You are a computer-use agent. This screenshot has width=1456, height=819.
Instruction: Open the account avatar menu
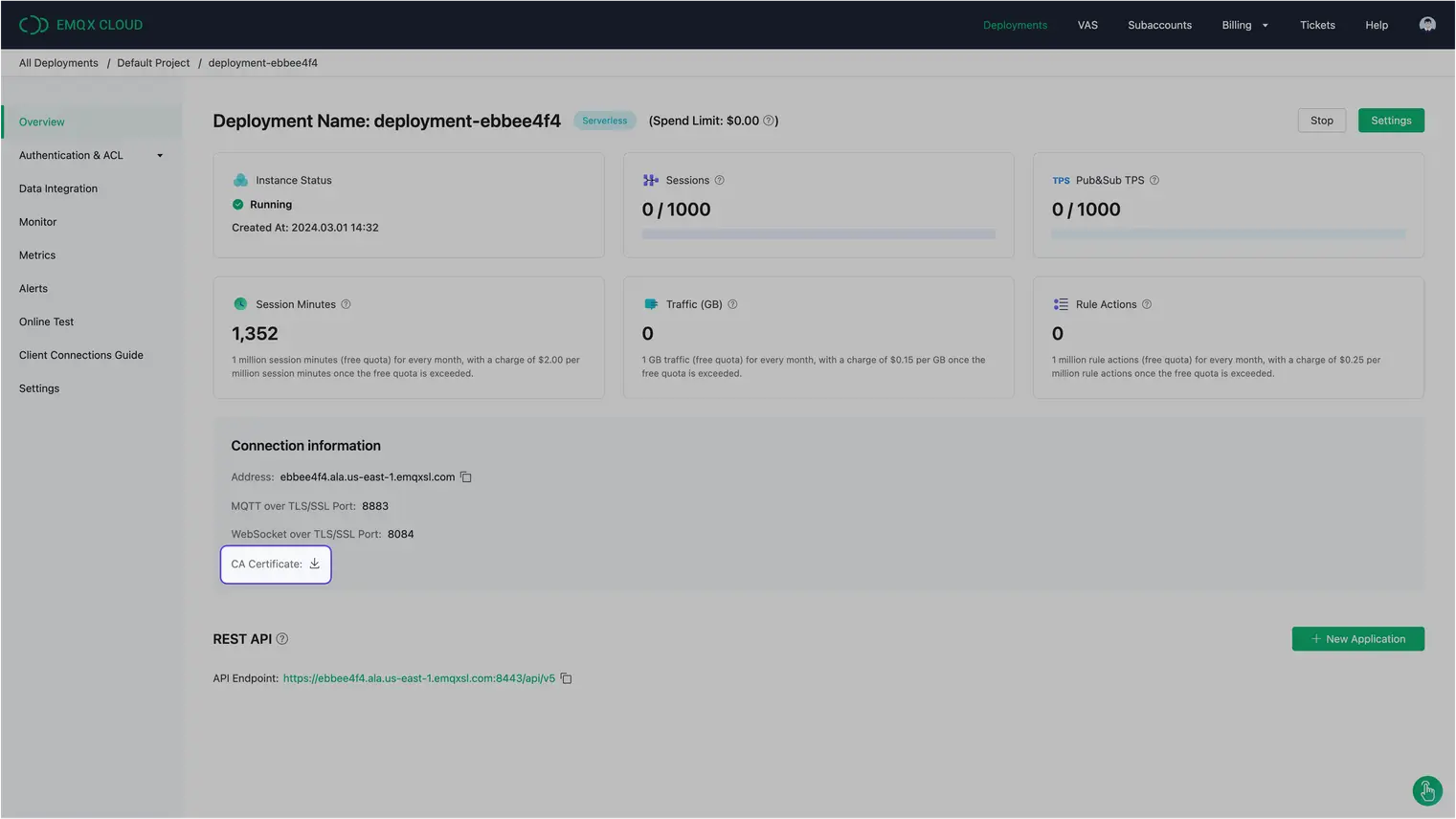pos(1427,24)
